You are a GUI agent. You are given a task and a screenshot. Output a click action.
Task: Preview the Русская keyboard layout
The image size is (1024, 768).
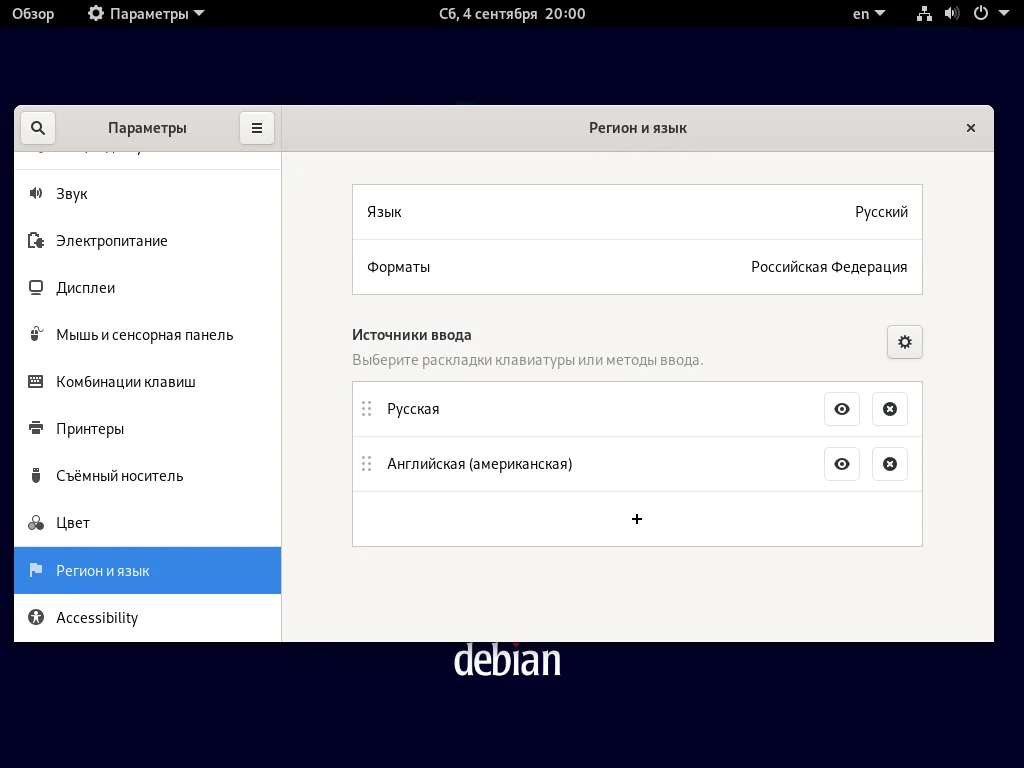pos(841,408)
